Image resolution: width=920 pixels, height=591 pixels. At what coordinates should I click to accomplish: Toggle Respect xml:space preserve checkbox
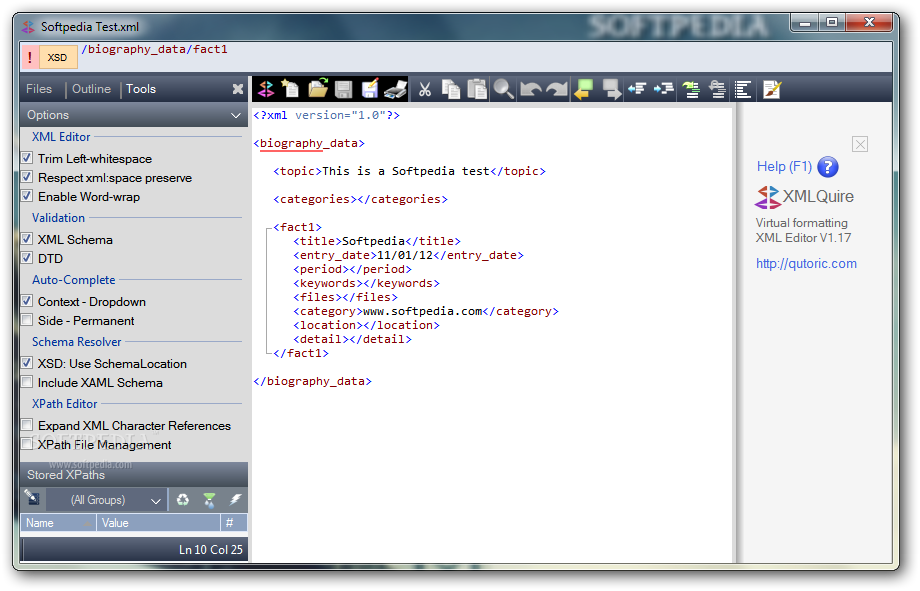[27, 177]
